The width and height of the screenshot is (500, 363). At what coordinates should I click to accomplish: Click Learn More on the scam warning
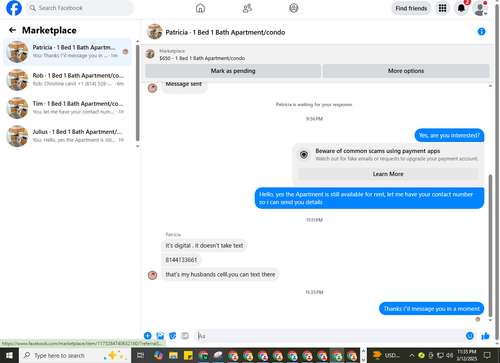point(388,174)
